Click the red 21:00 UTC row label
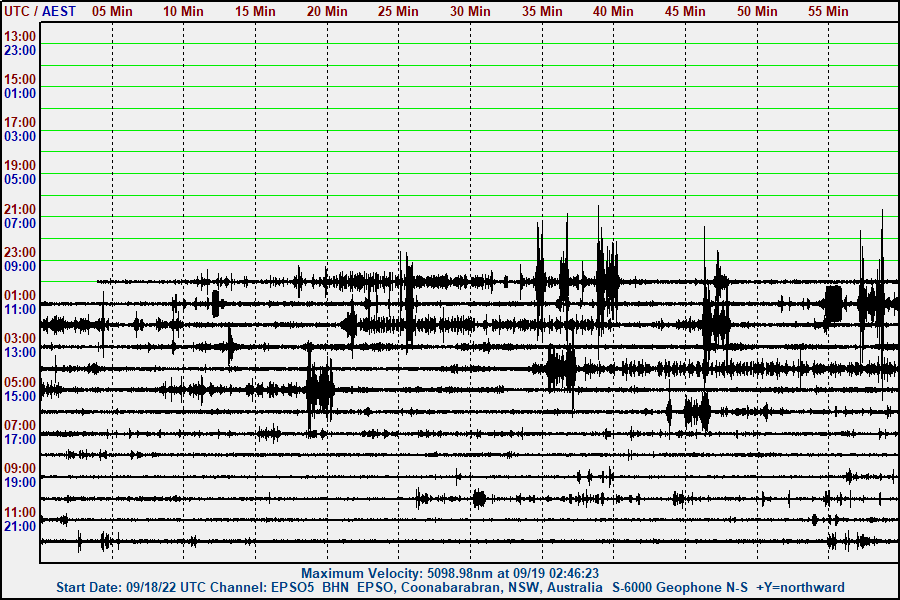 20,209
